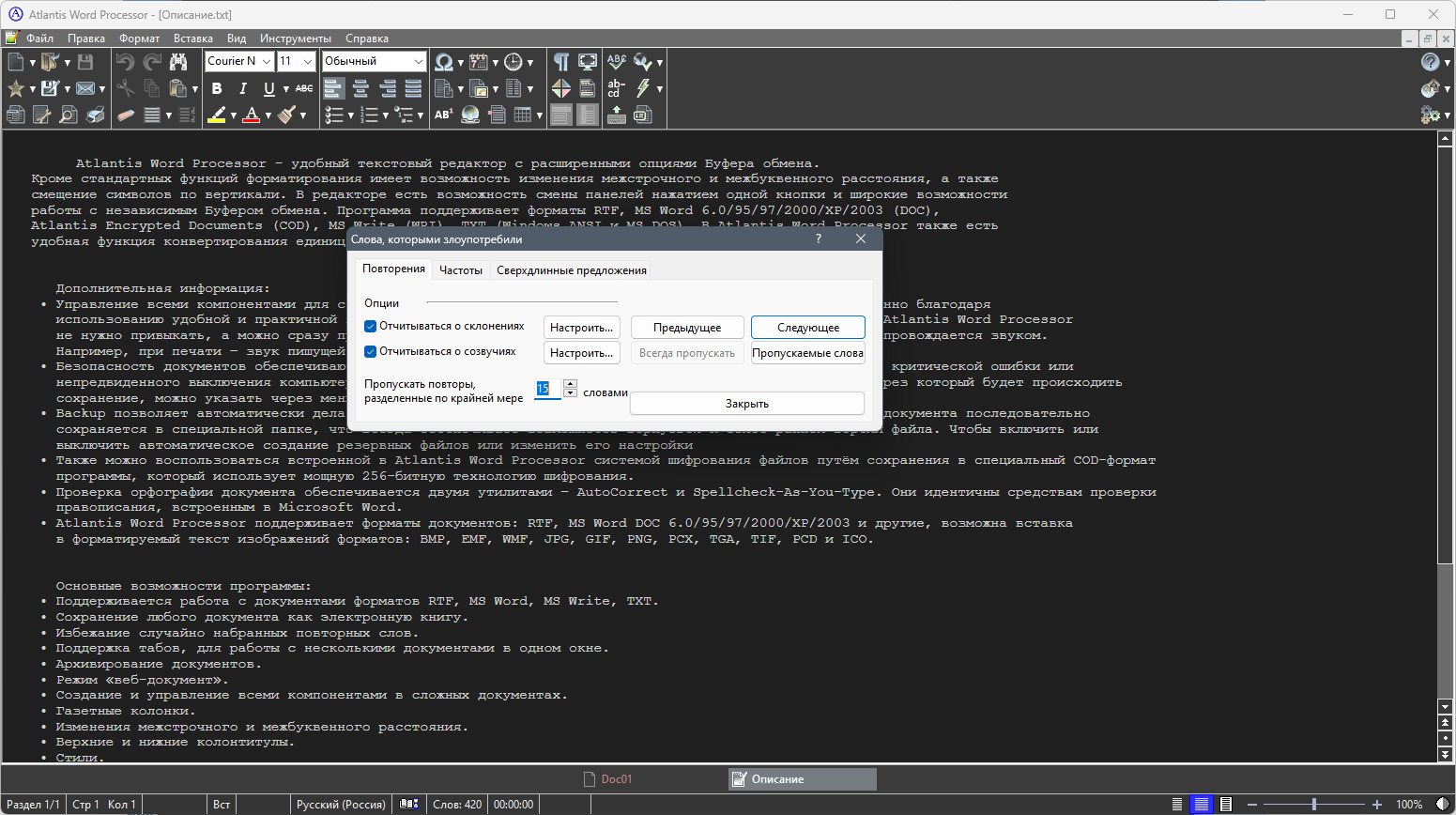Click the zoom slider in the status bar

tap(1313, 805)
